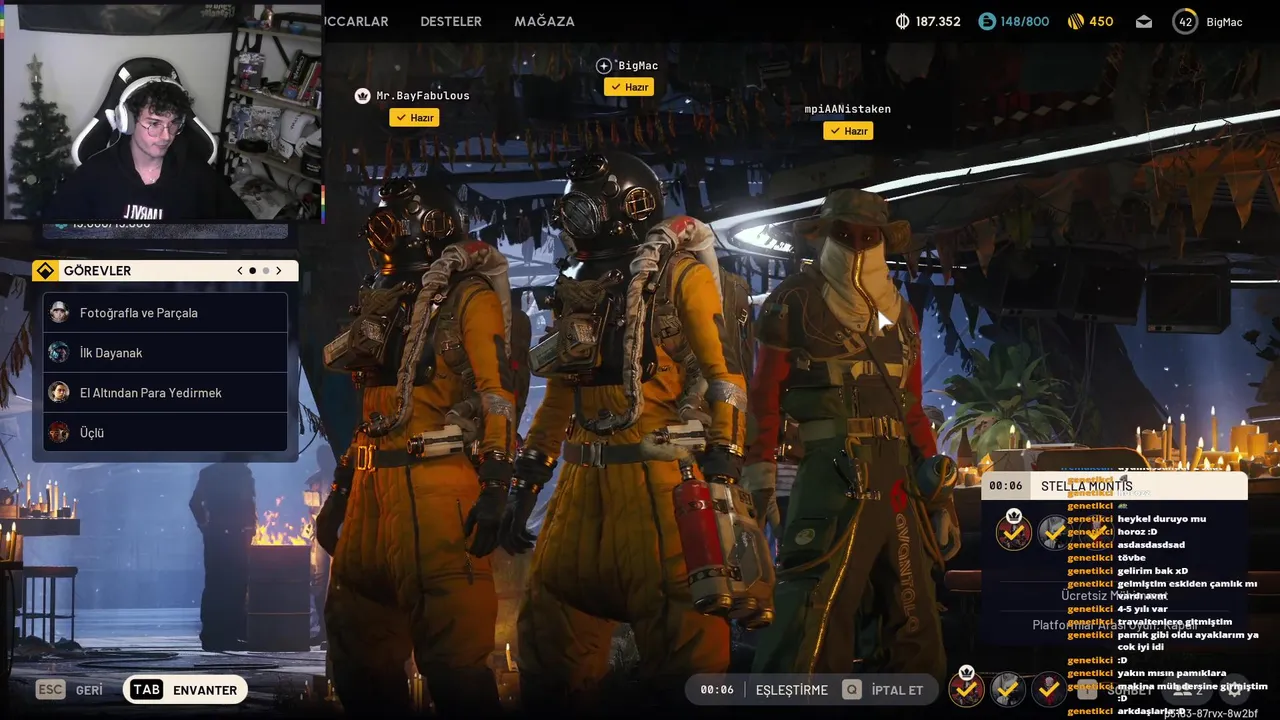Click the crown icon beside Mr.BayFabulous
This screenshot has width=1280, height=720.
(x=362, y=96)
